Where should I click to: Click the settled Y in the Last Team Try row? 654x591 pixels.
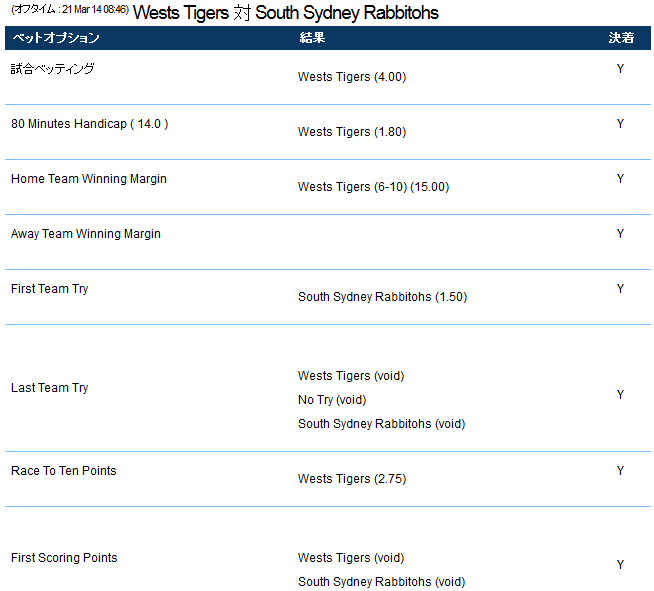coord(620,395)
